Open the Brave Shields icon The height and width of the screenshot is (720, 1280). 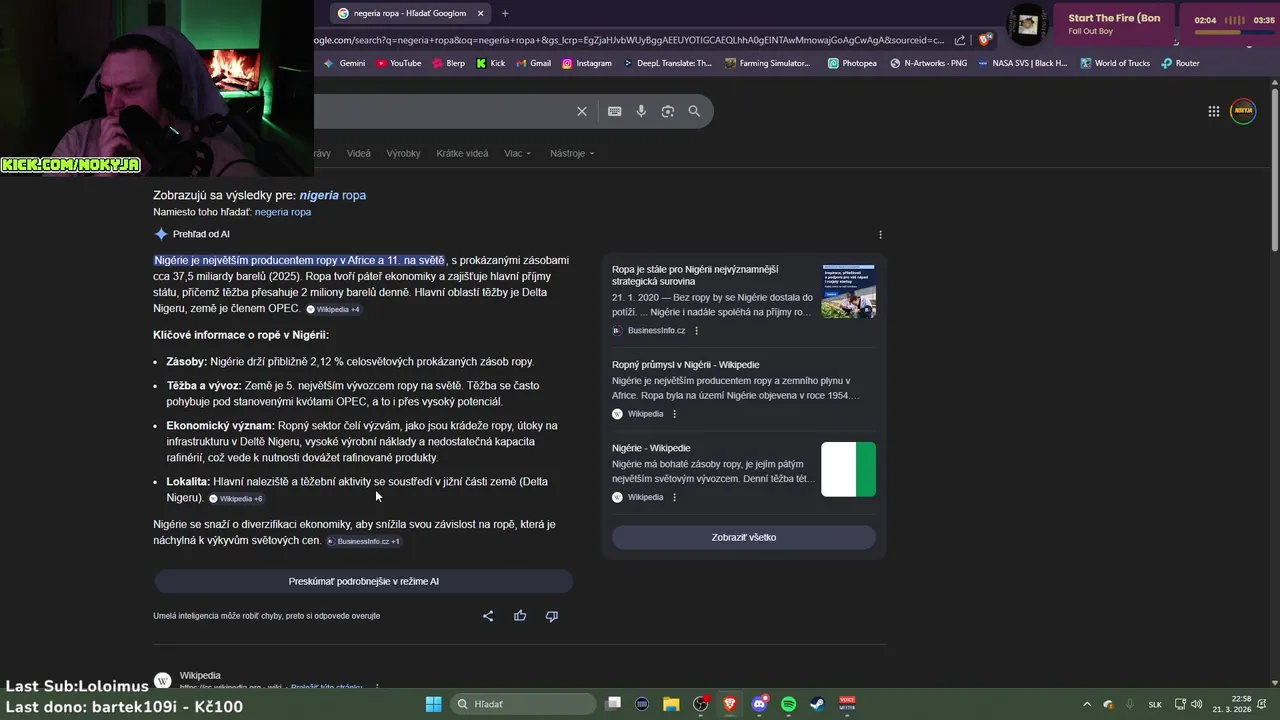coord(985,40)
